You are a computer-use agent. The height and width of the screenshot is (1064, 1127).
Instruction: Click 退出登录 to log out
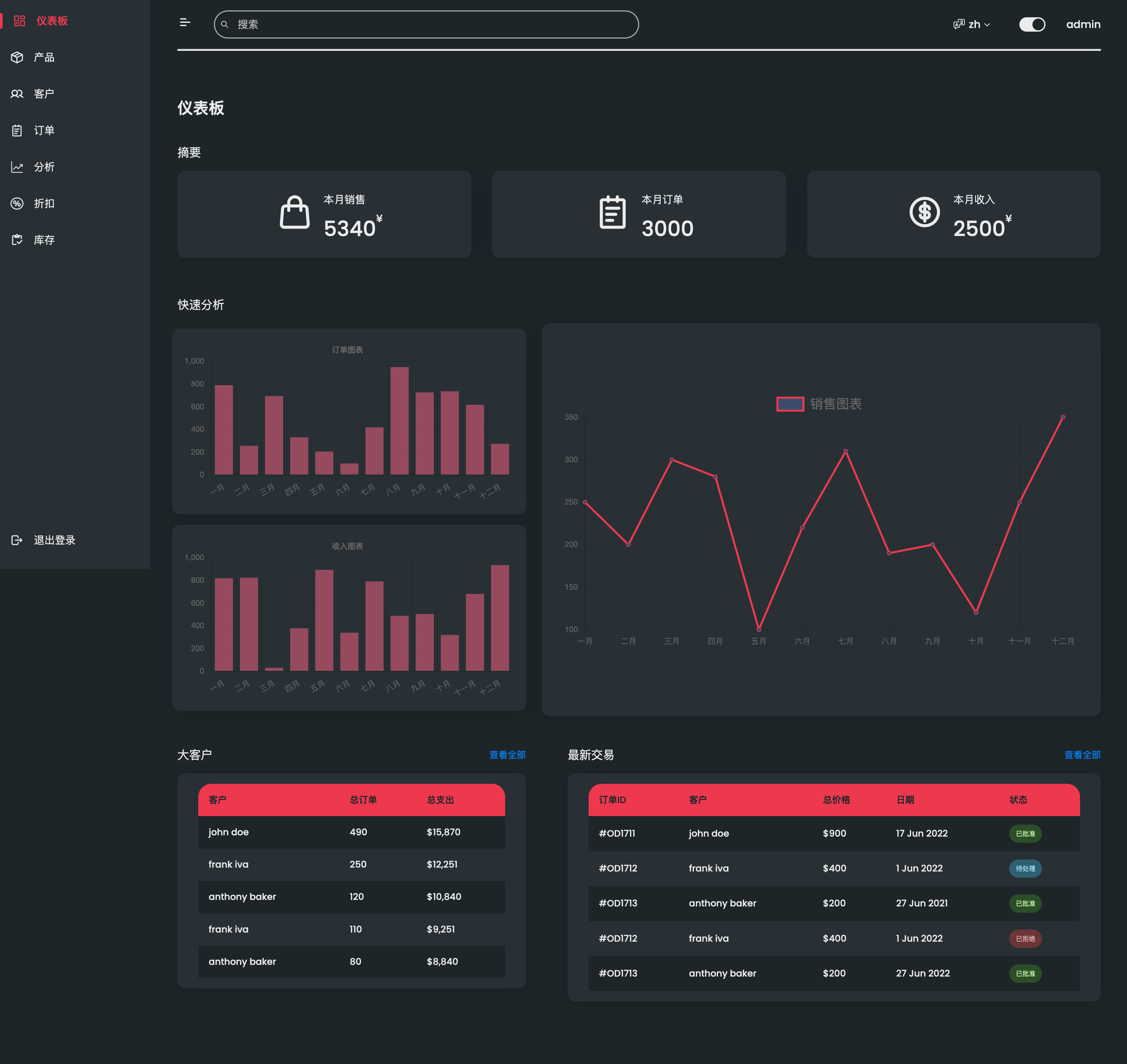(x=54, y=540)
